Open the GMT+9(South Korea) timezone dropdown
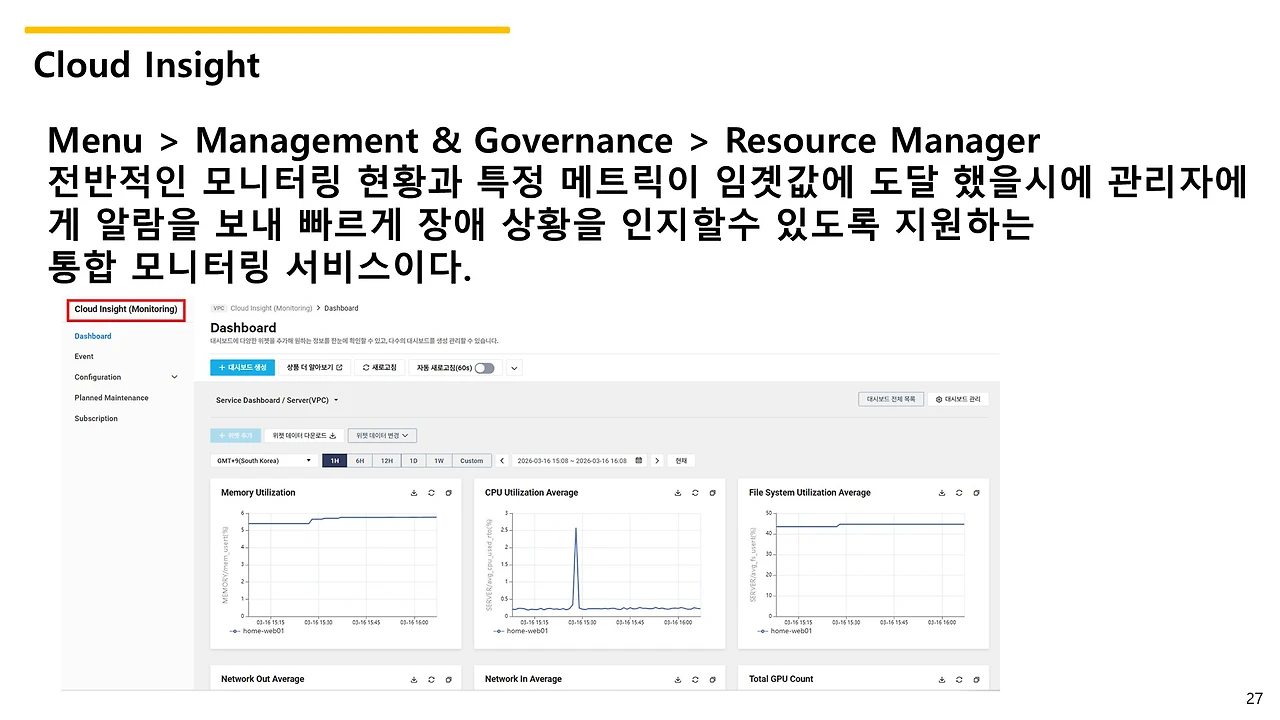The height and width of the screenshot is (720, 1280). tap(264, 461)
